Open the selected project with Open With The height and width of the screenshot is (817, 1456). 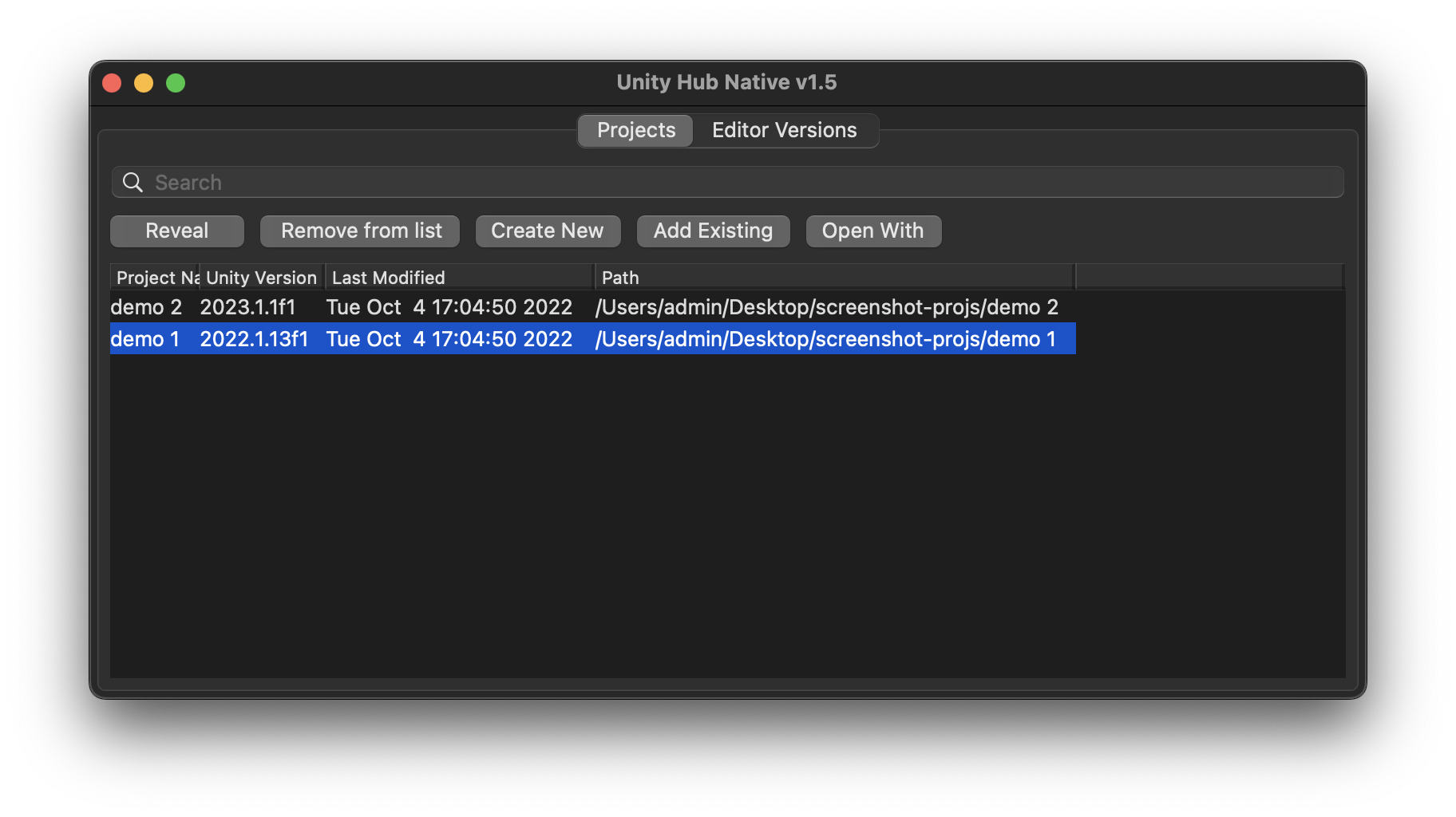coord(873,231)
